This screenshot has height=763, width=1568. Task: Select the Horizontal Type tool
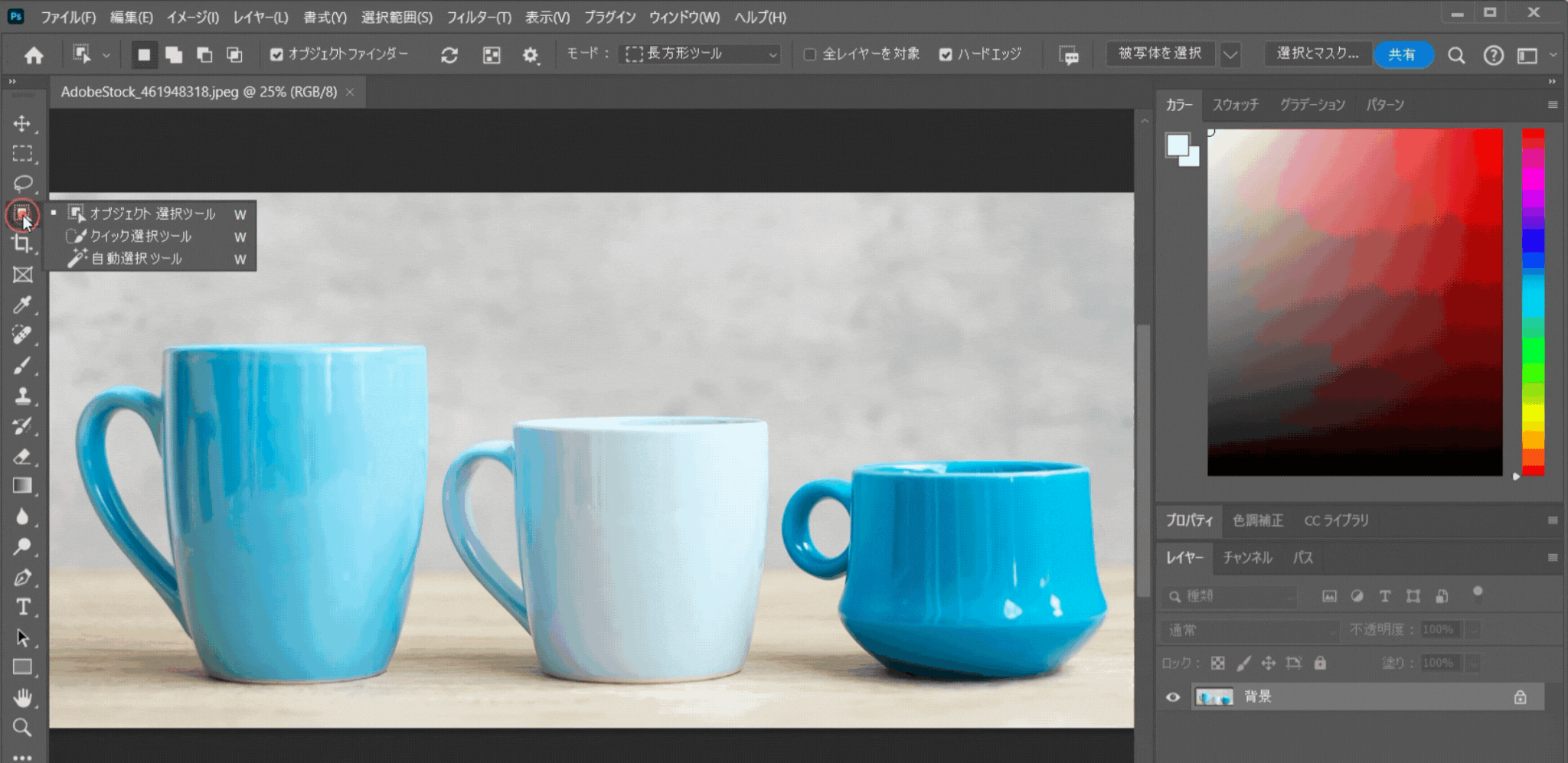[x=22, y=607]
